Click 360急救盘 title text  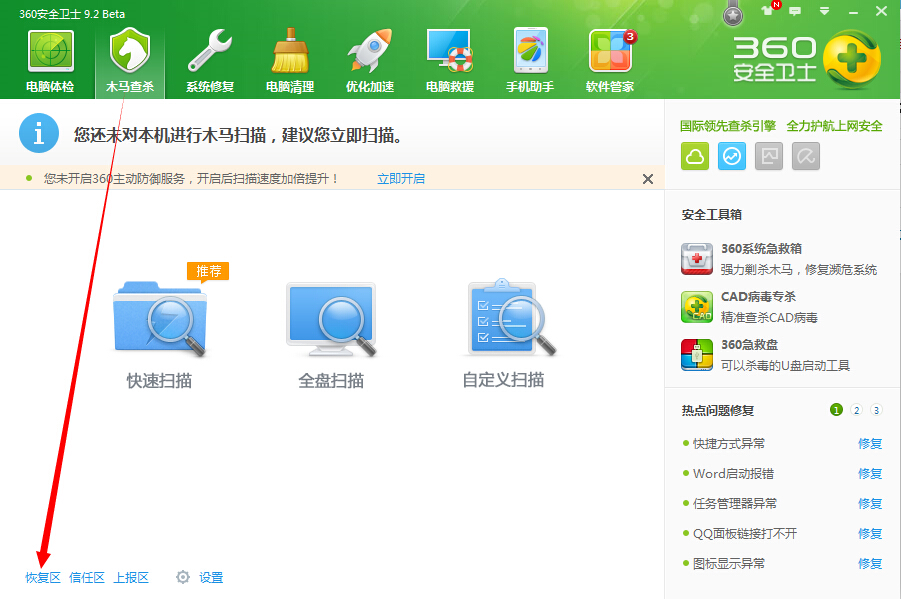point(749,345)
